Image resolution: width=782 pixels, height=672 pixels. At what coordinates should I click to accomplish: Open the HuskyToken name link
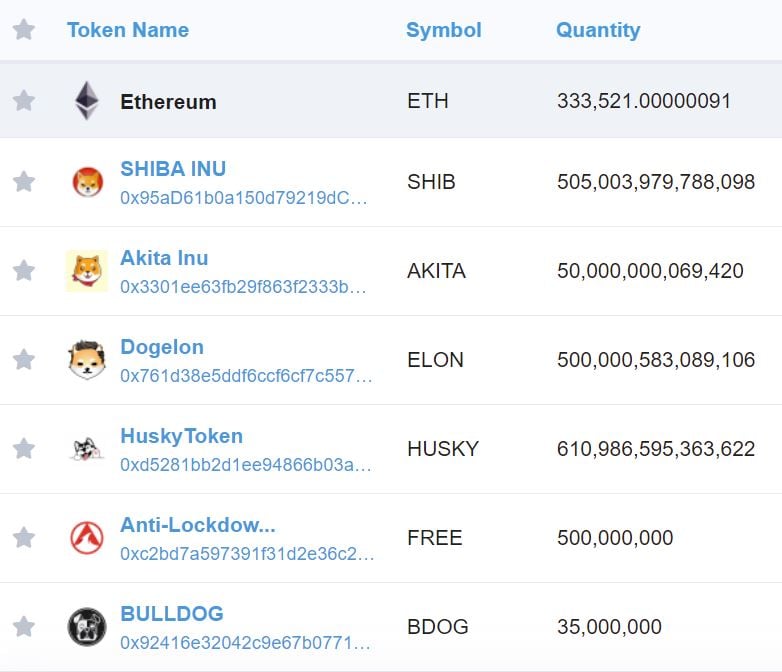pyautogui.click(x=182, y=436)
